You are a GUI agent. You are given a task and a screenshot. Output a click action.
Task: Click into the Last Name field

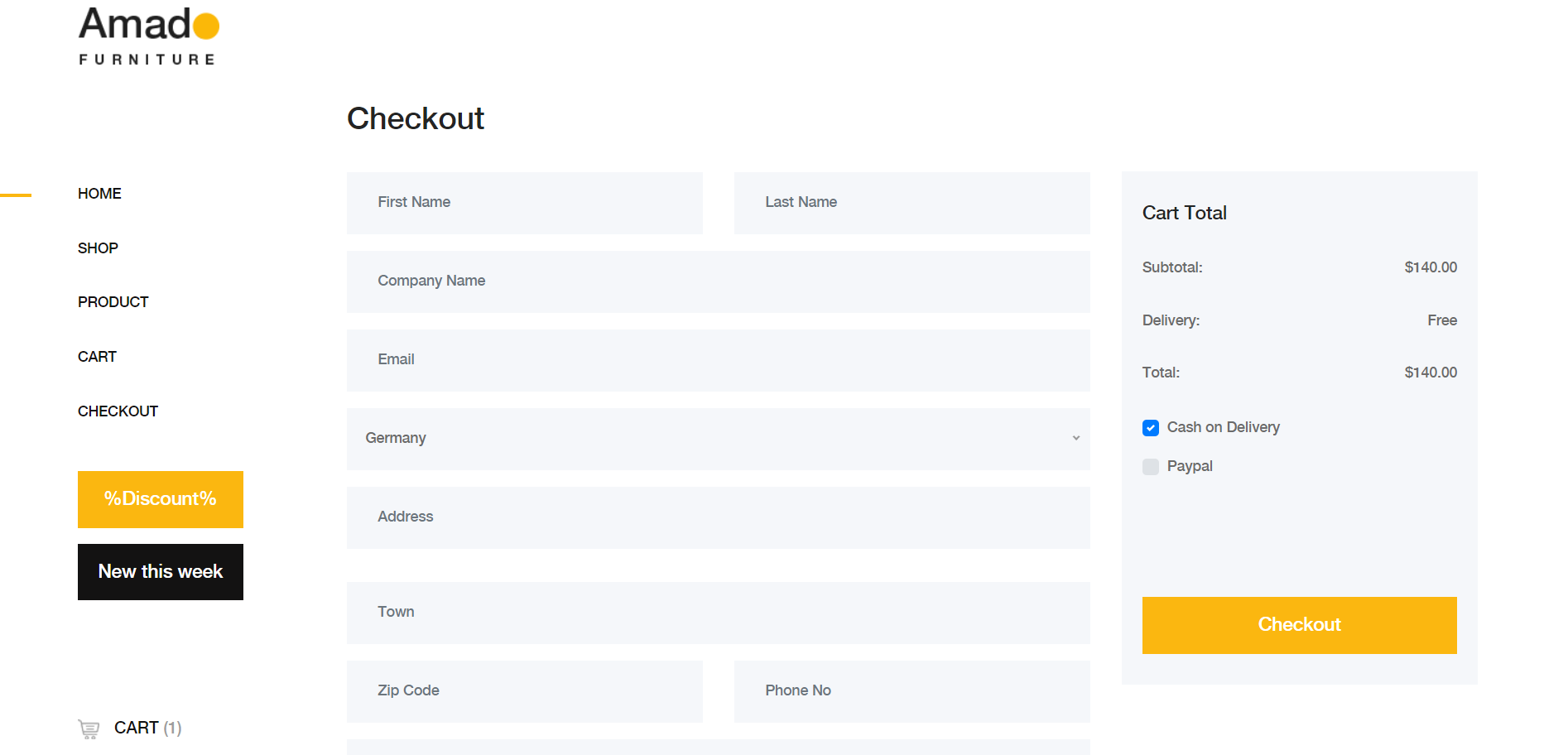(911, 203)
